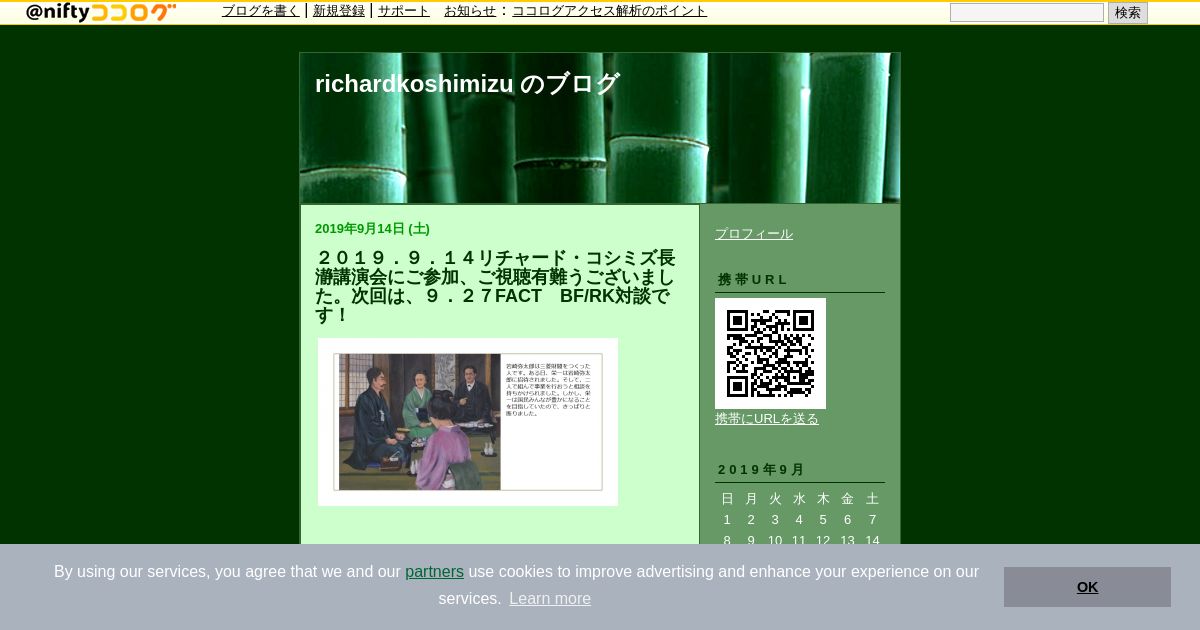This screenshot has height=630, width=1200.
Task: Accept cookies with the OK button
Action: tap(1087, 587)
